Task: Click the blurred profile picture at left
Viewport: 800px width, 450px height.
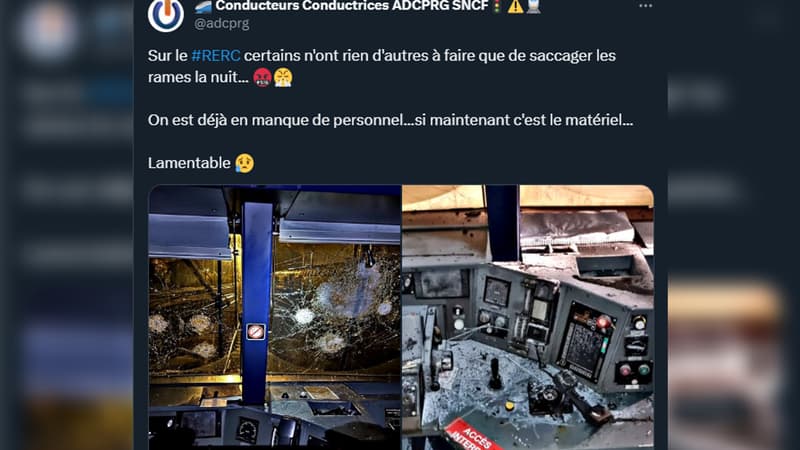Action: (x=48, y=31)
